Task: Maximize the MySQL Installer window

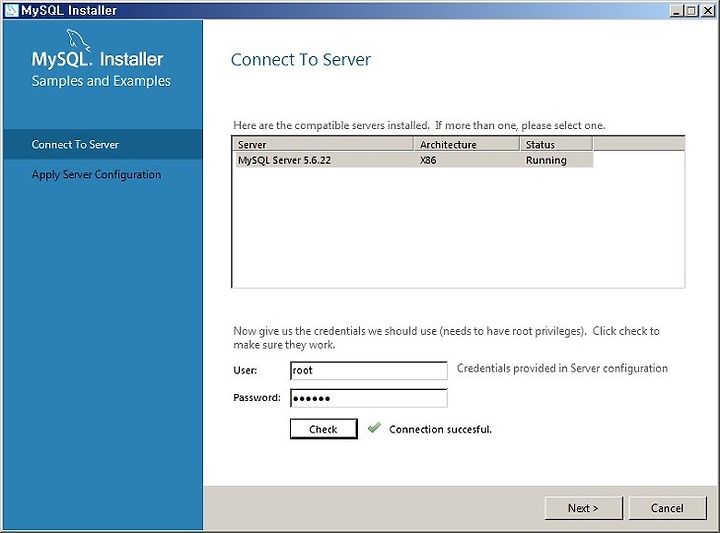Action: tap(691, 11)
